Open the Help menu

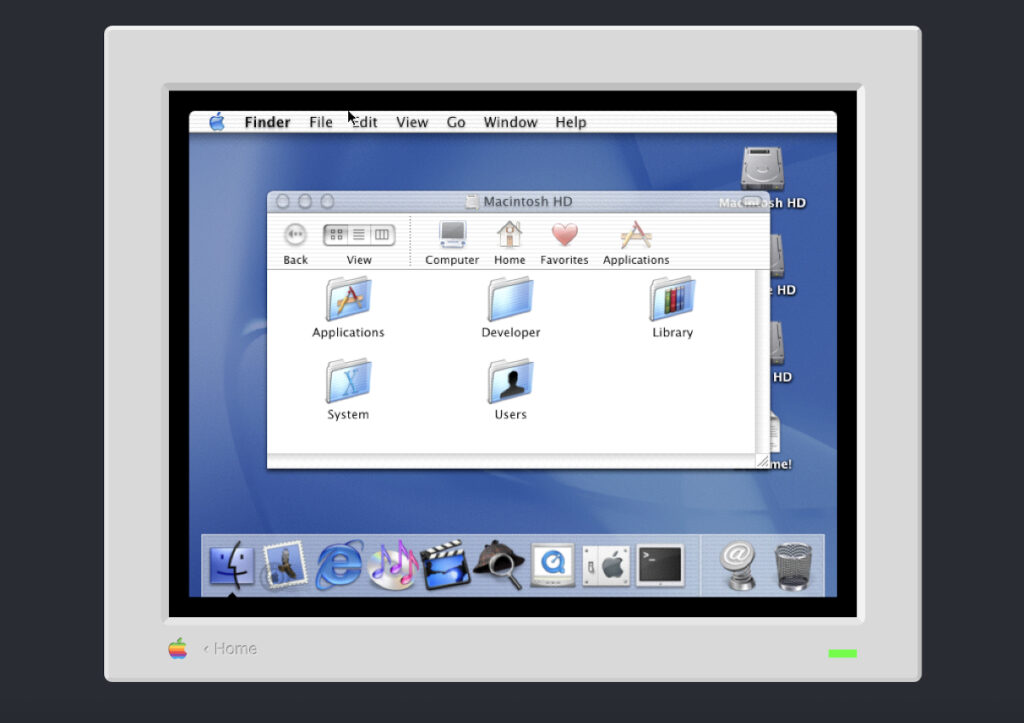pyautogui.click(x=571, y=122)
